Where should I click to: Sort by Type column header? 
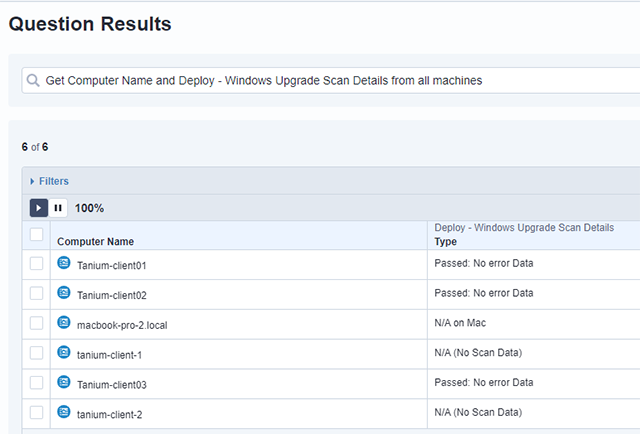tap(445, 241)
